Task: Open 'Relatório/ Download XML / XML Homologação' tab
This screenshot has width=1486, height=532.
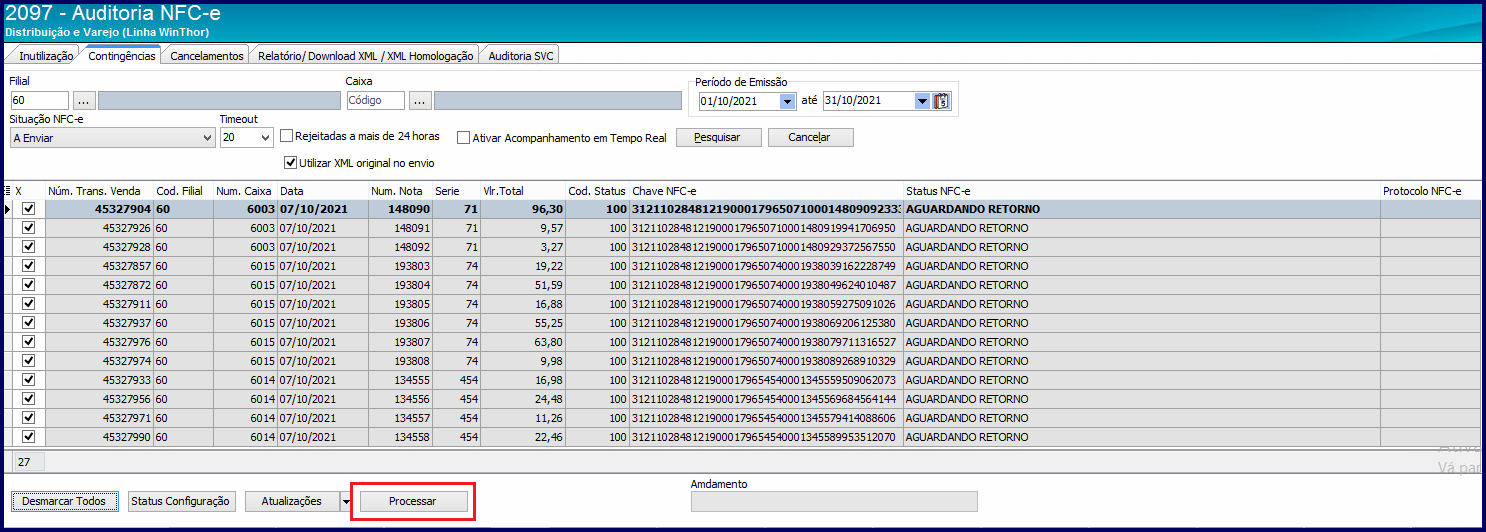Action: [x=365, y=56]
